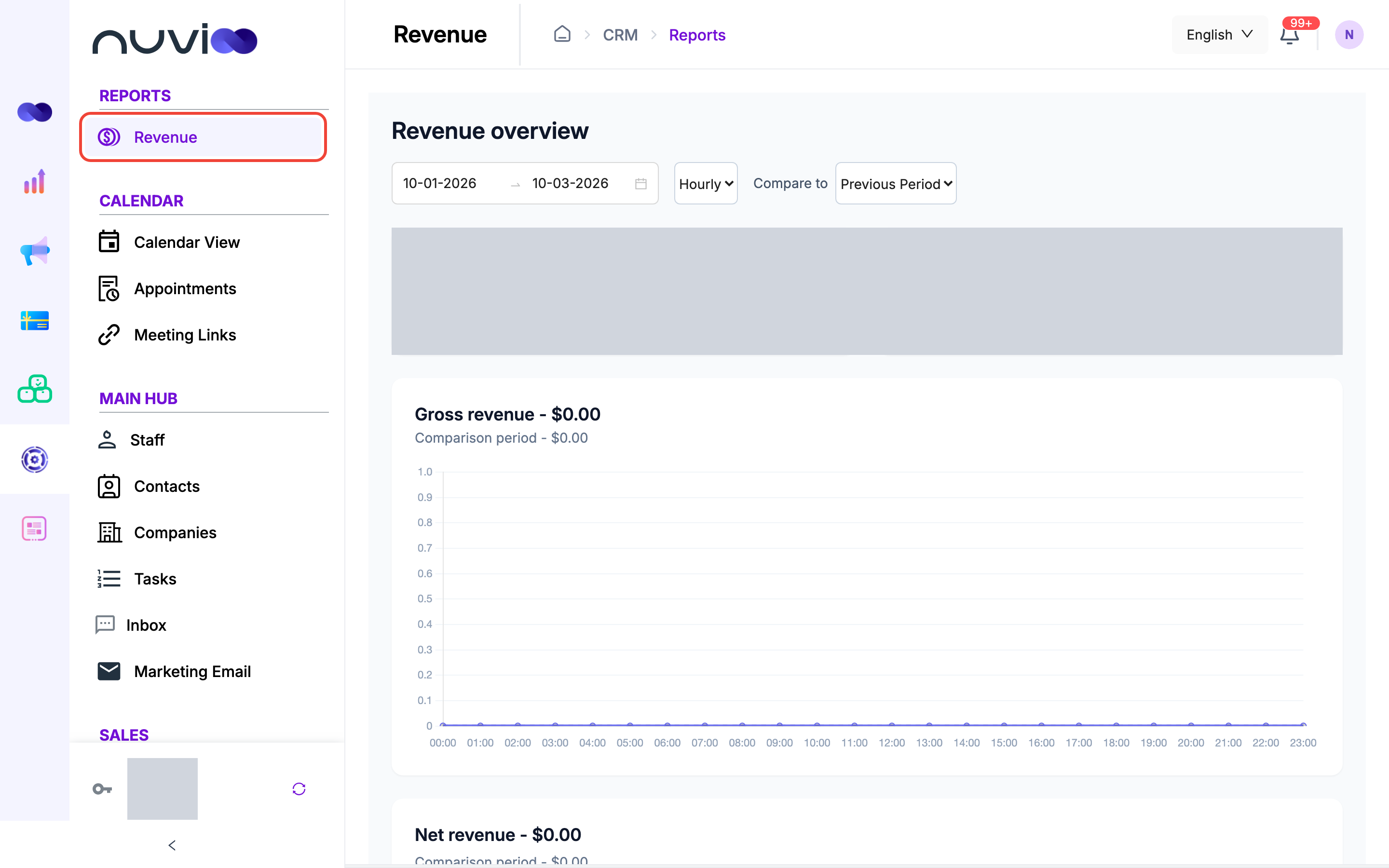This screenshot has height=868, width=1389.
Task: Expand the Hourly interval dropdown
Action: 706,184
